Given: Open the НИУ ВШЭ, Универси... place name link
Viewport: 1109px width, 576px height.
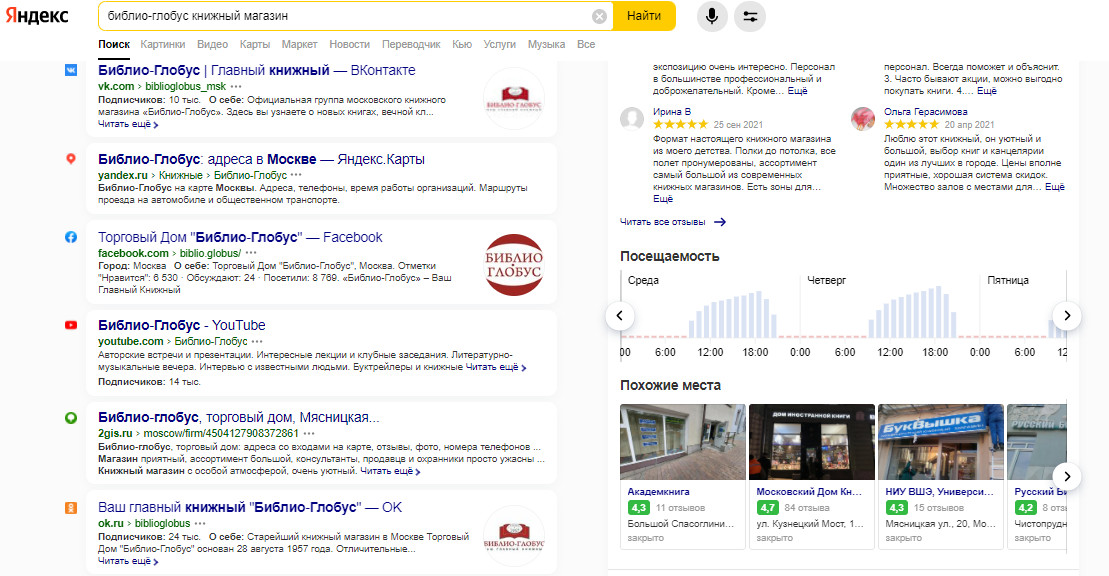Looking at the screenshot, I should (939, 491).
